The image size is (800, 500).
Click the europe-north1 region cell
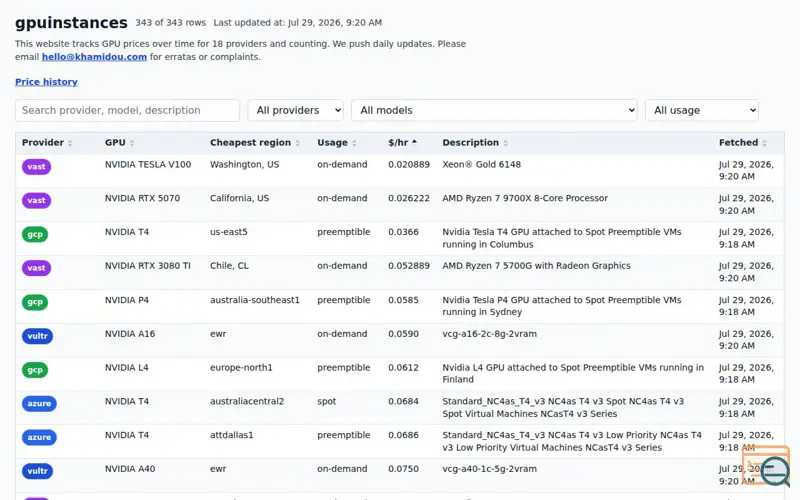pyautogui.click(x=241, y=367)
